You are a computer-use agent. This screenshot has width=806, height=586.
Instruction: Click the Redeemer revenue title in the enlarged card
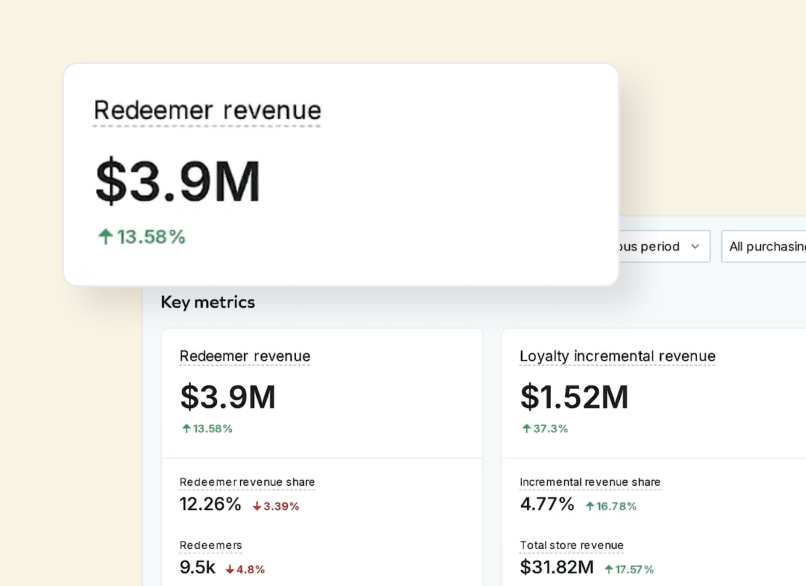point(207,110)
